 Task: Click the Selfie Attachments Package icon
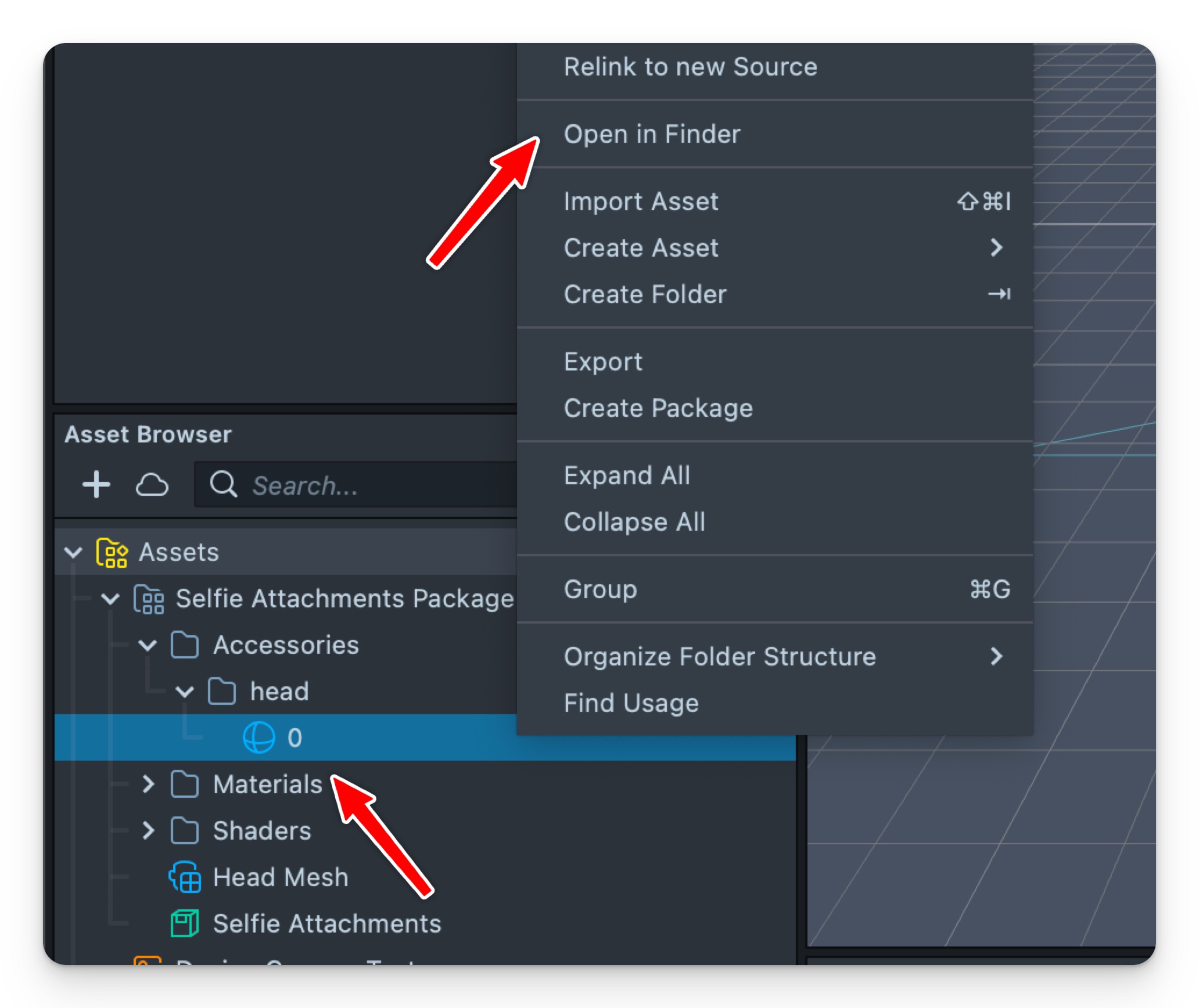click(x=149, y=599)
